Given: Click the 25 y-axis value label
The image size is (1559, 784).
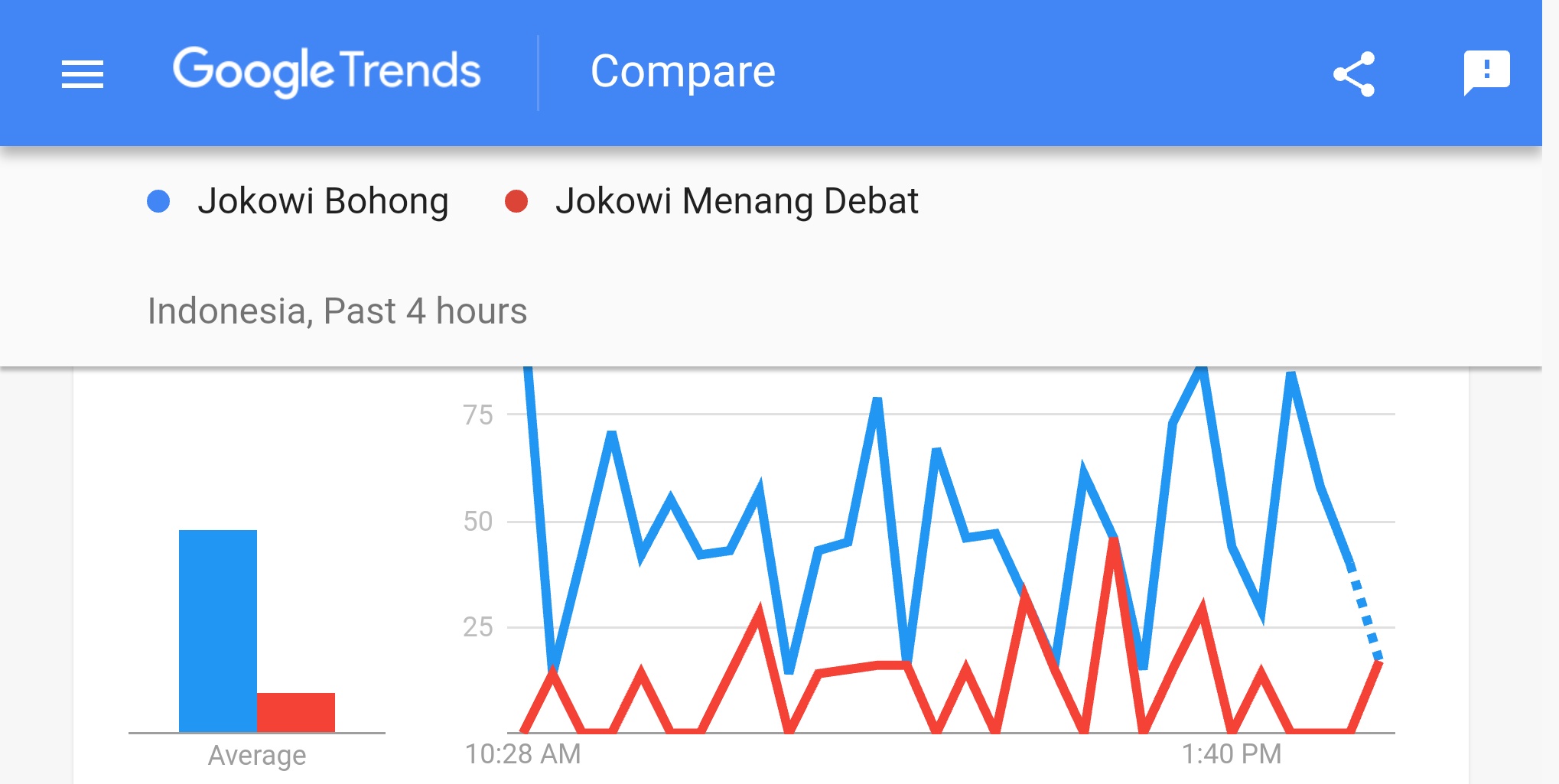Looking at the screenshot, I should coord(478,627).
